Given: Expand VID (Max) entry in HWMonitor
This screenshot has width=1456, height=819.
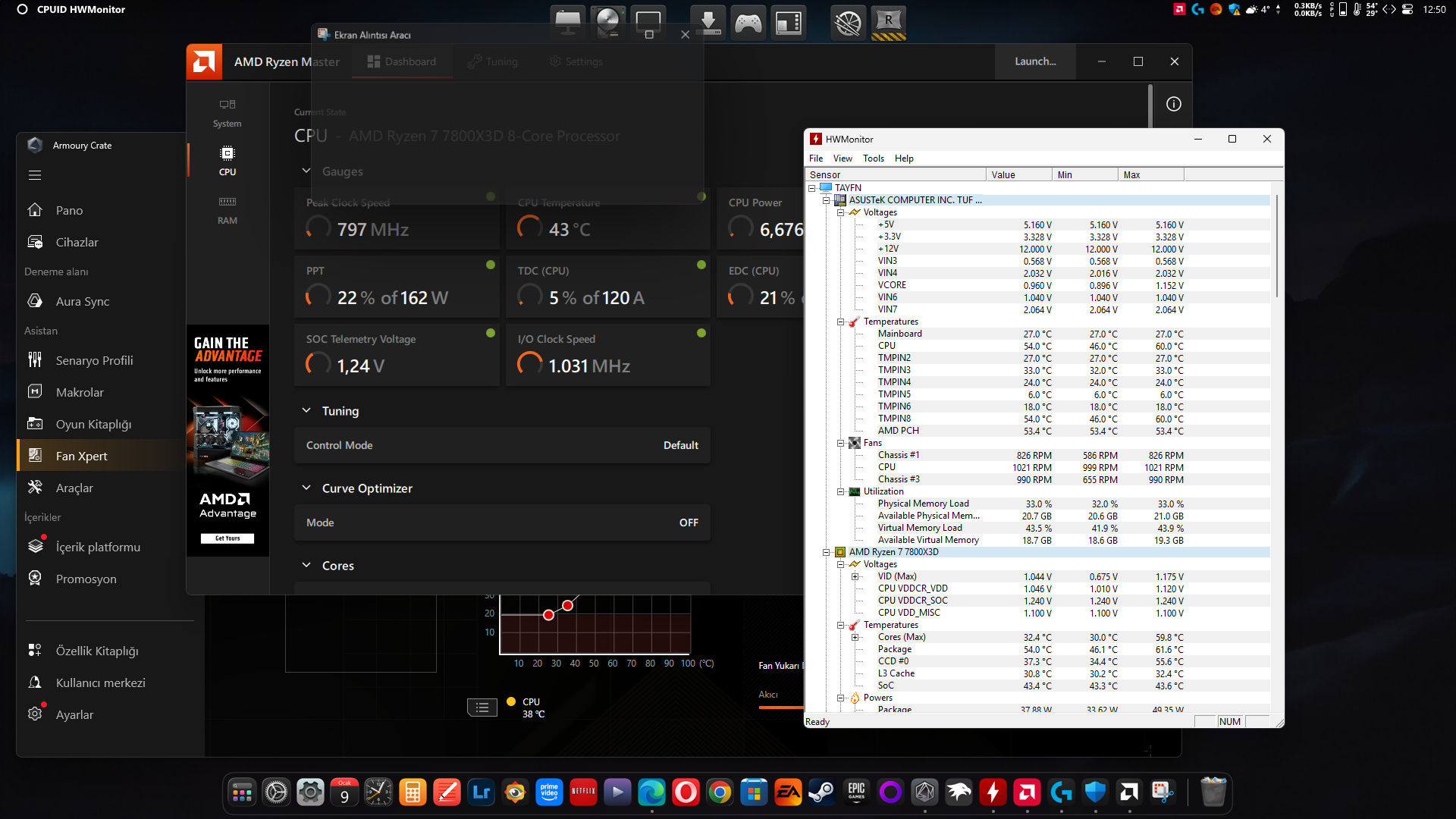Looking at the screenshot, I should [x=855, y=576].
